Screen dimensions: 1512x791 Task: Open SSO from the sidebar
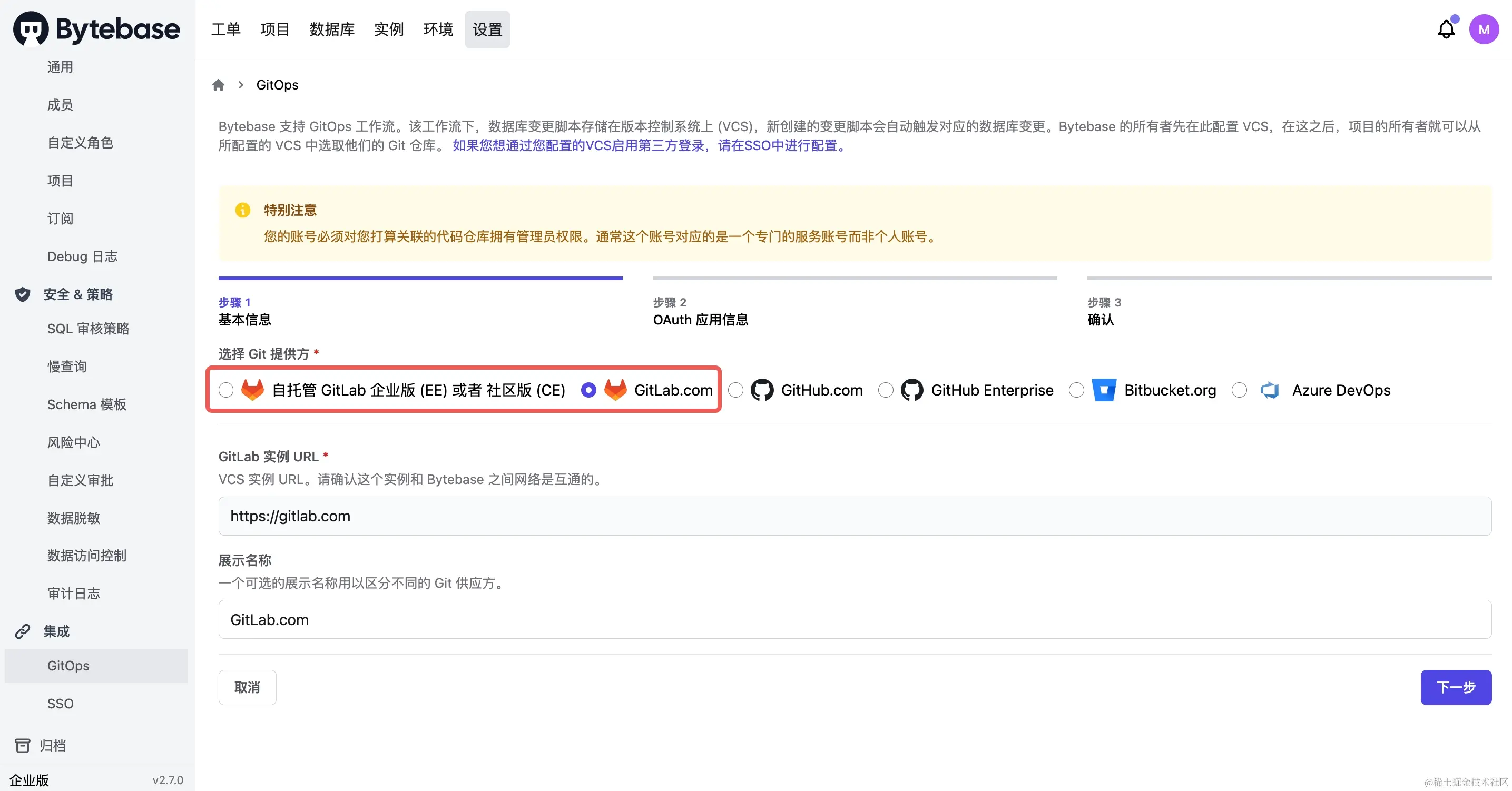[x=61, y=703]
